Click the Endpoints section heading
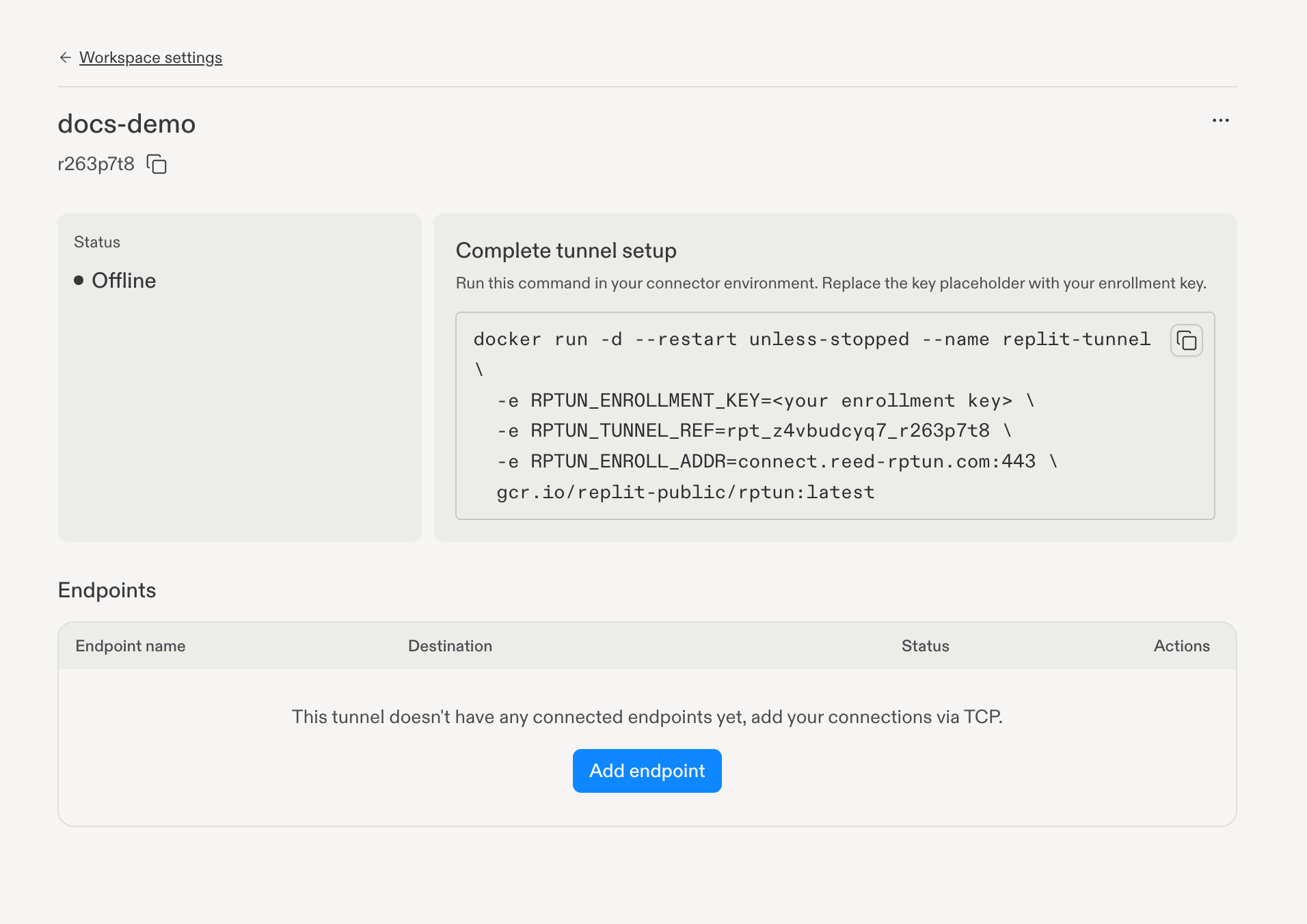The image size is (1307, 924). (107, 590)
